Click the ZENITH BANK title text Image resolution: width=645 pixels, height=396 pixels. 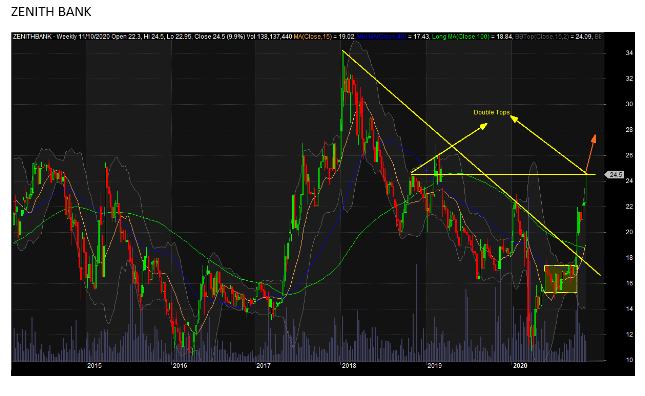click(x=51, y=12)
